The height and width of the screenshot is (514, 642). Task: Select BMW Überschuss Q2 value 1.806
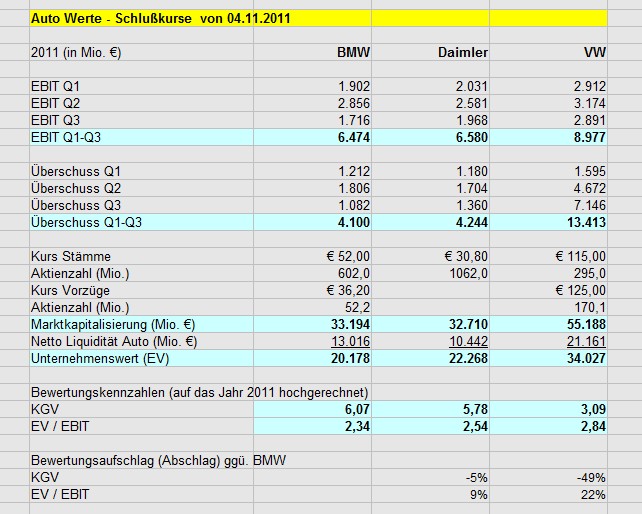pyautogui.click(x=354, y=188)
